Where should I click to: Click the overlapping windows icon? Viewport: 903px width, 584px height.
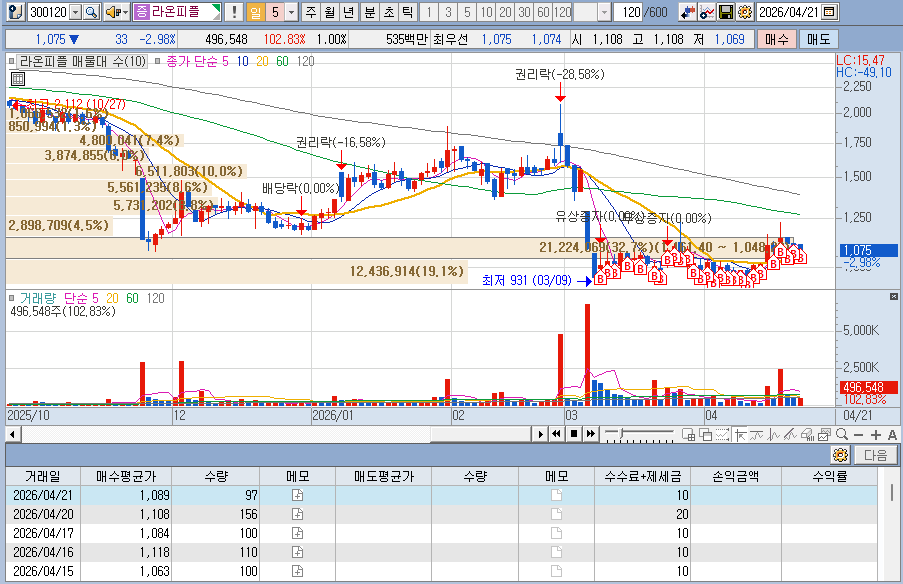(x=705, y=435)
